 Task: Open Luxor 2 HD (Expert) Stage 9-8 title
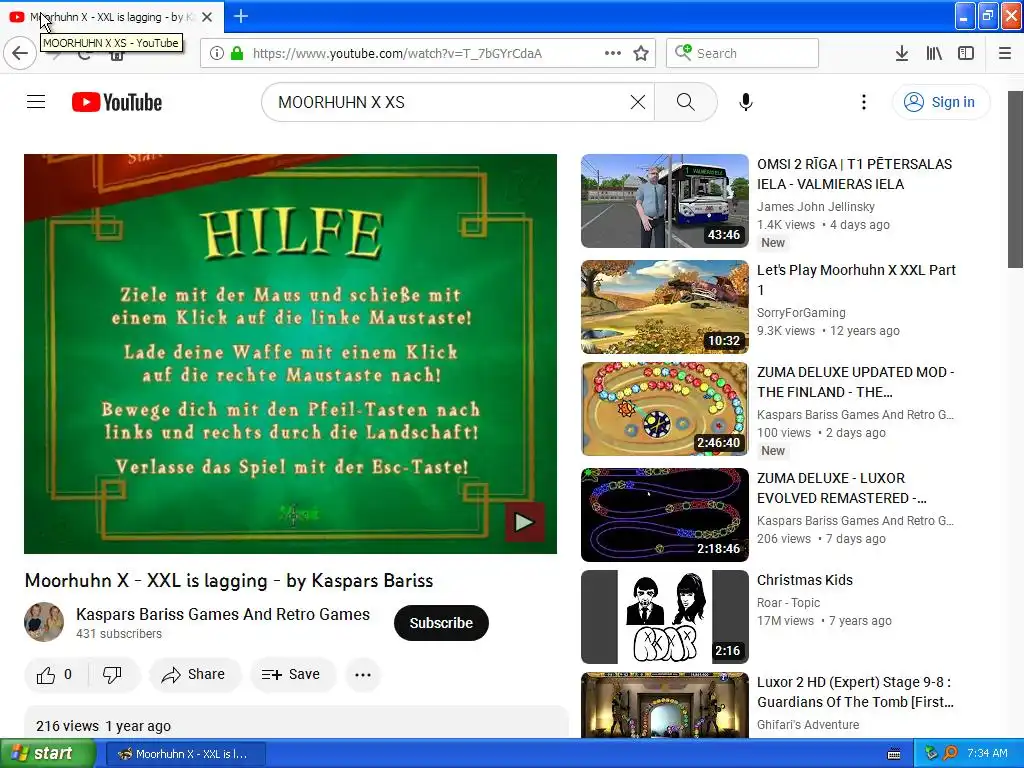pos(855,692)
